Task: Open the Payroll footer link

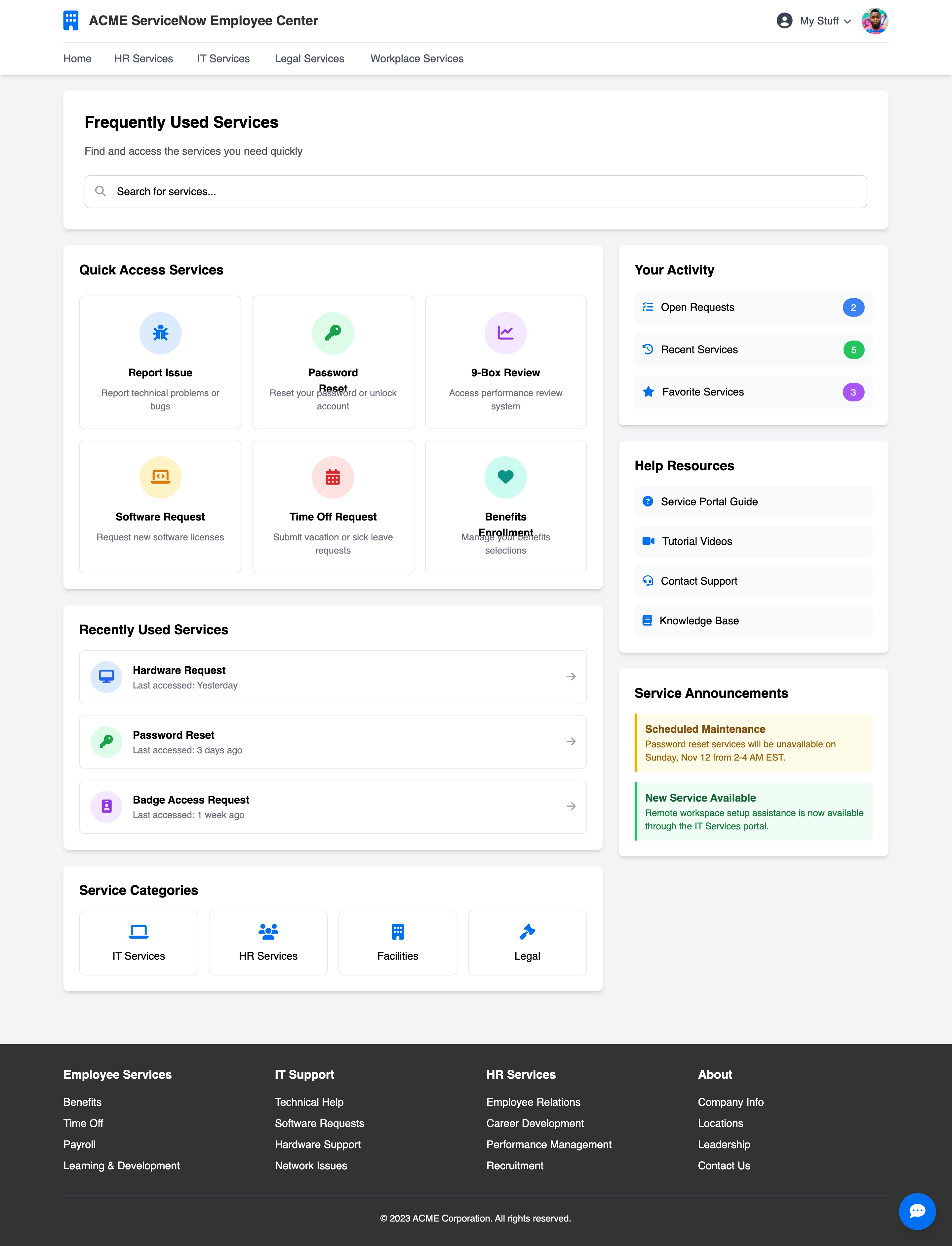Action: coord(79,1144)
